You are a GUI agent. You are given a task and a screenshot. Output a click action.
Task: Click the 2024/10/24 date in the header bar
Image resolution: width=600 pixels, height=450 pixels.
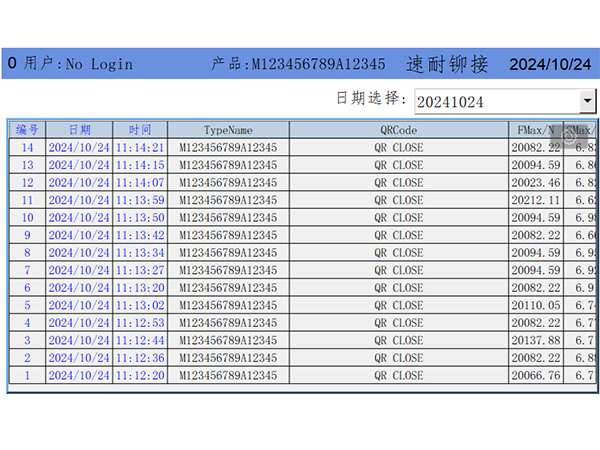point(550,64)
